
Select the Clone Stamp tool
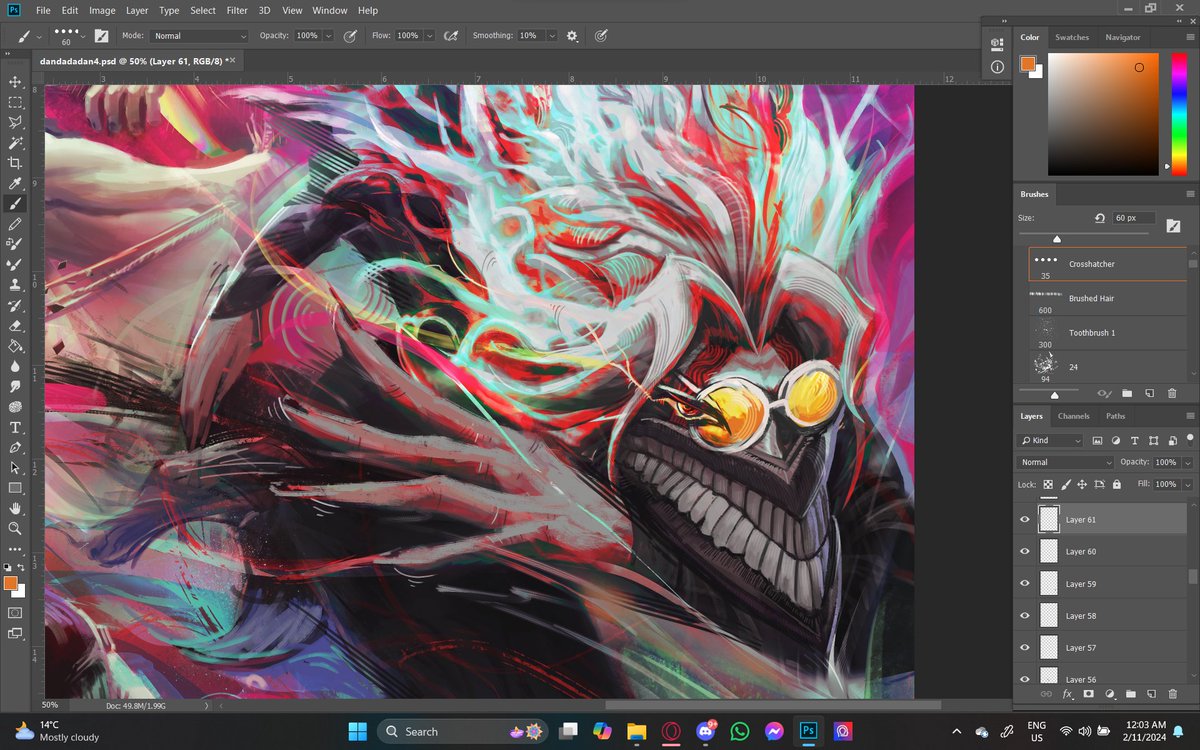pos(15,285)
